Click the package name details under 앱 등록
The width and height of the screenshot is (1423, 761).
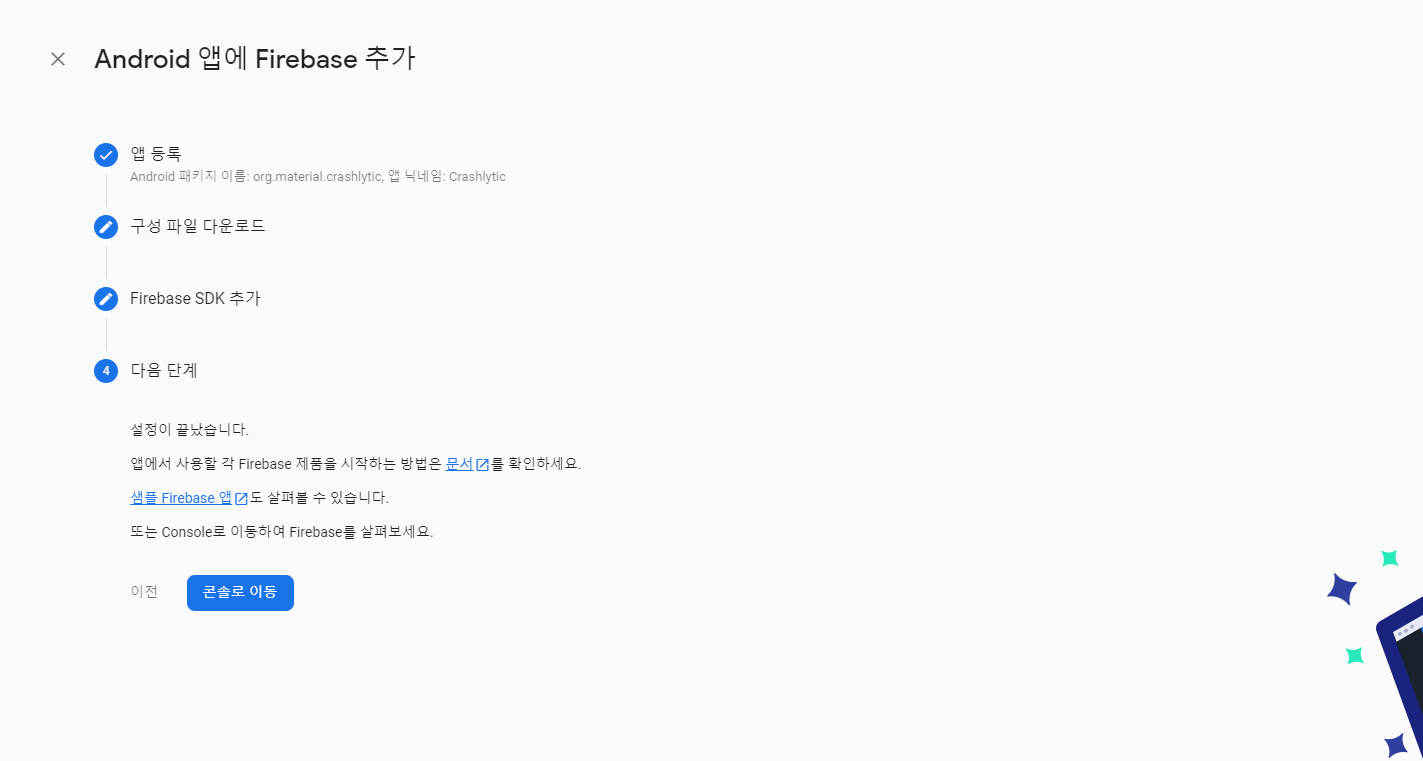click(x=318, y=177)
